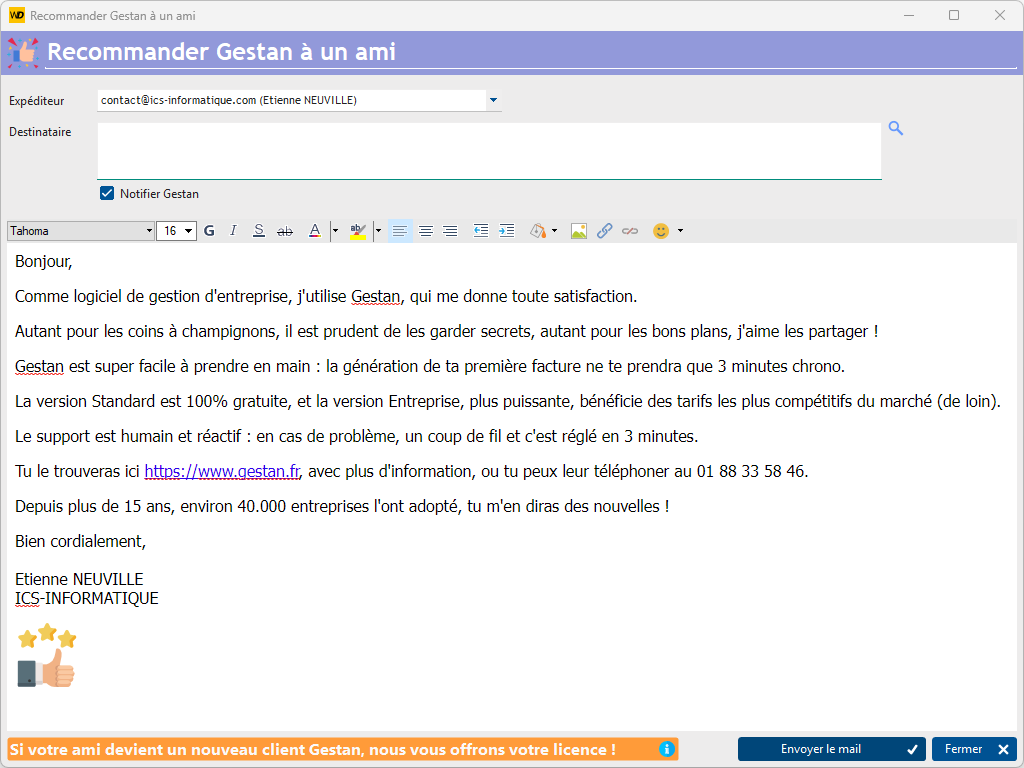Apply strikethrough formatting
Screen dimensions: 1024x768
285,231
